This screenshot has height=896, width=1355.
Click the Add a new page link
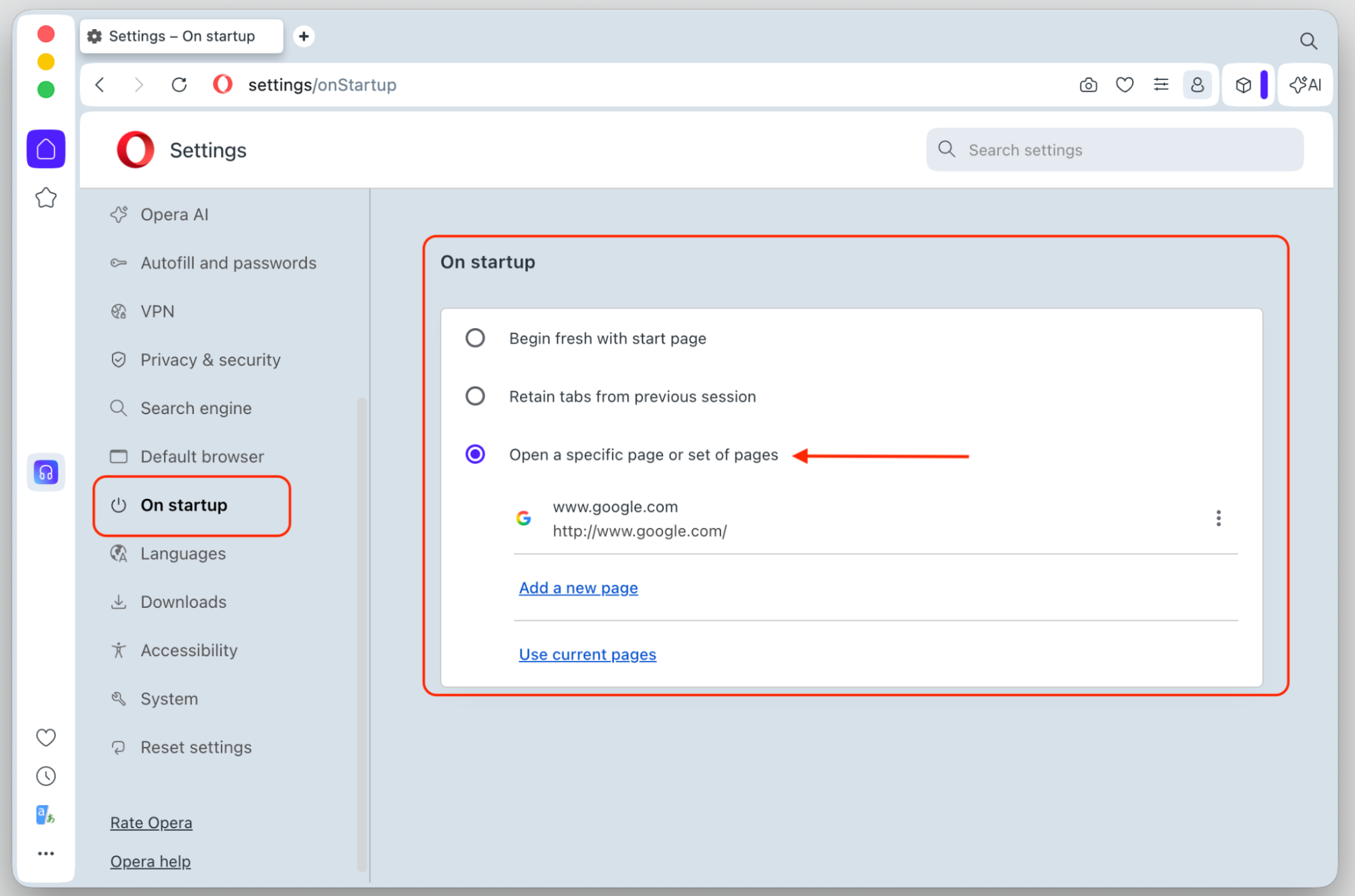point(578,588)
